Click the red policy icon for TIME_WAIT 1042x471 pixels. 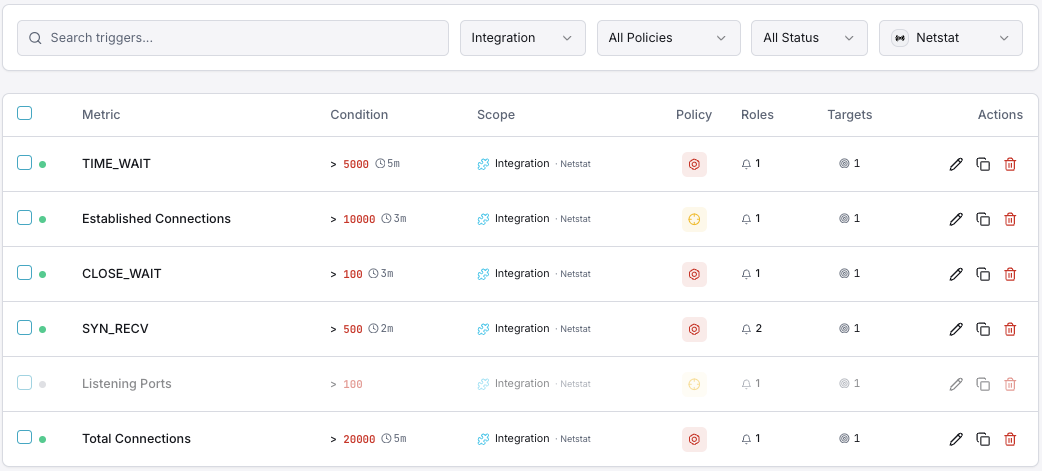tap(694, 164)
